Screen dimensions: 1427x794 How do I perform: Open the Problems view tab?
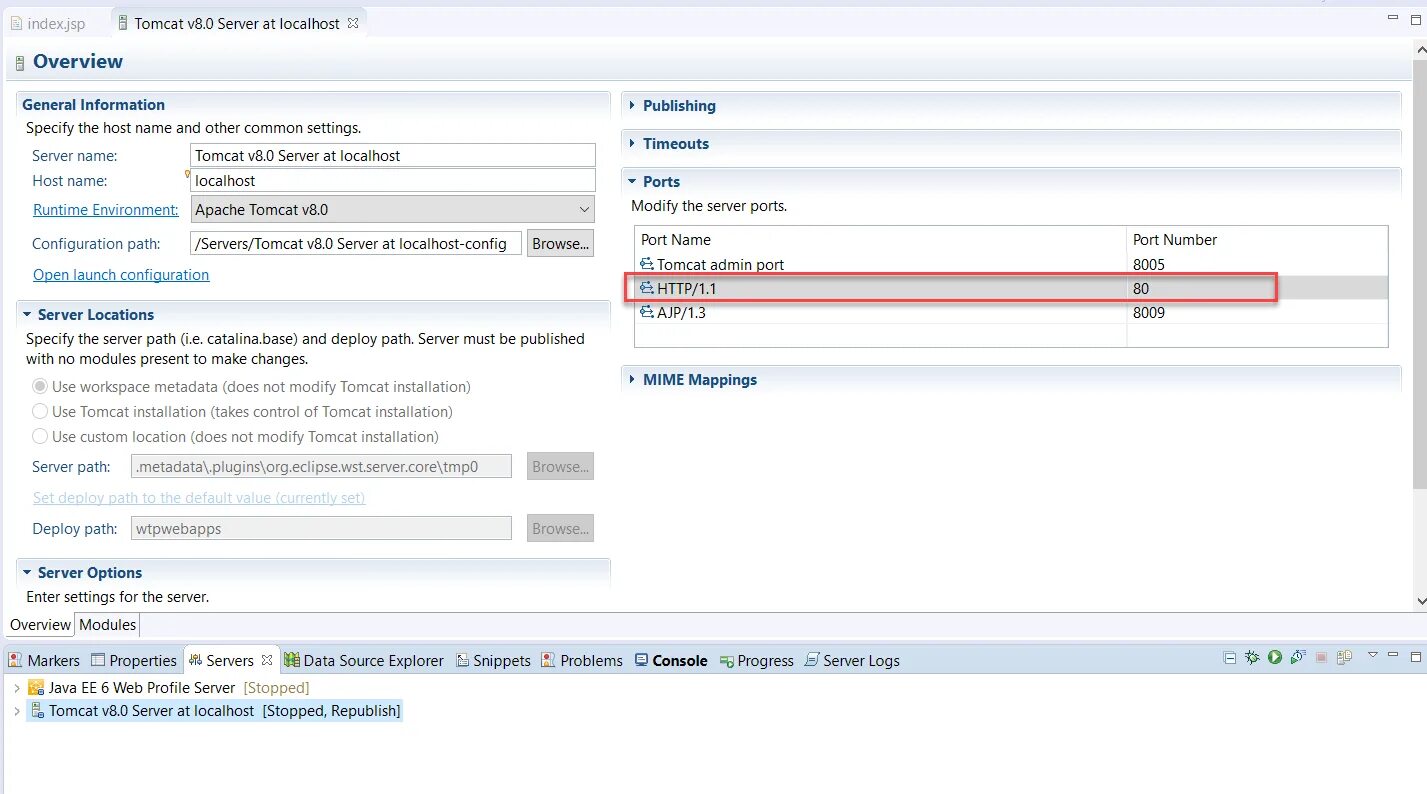[582, 661]
